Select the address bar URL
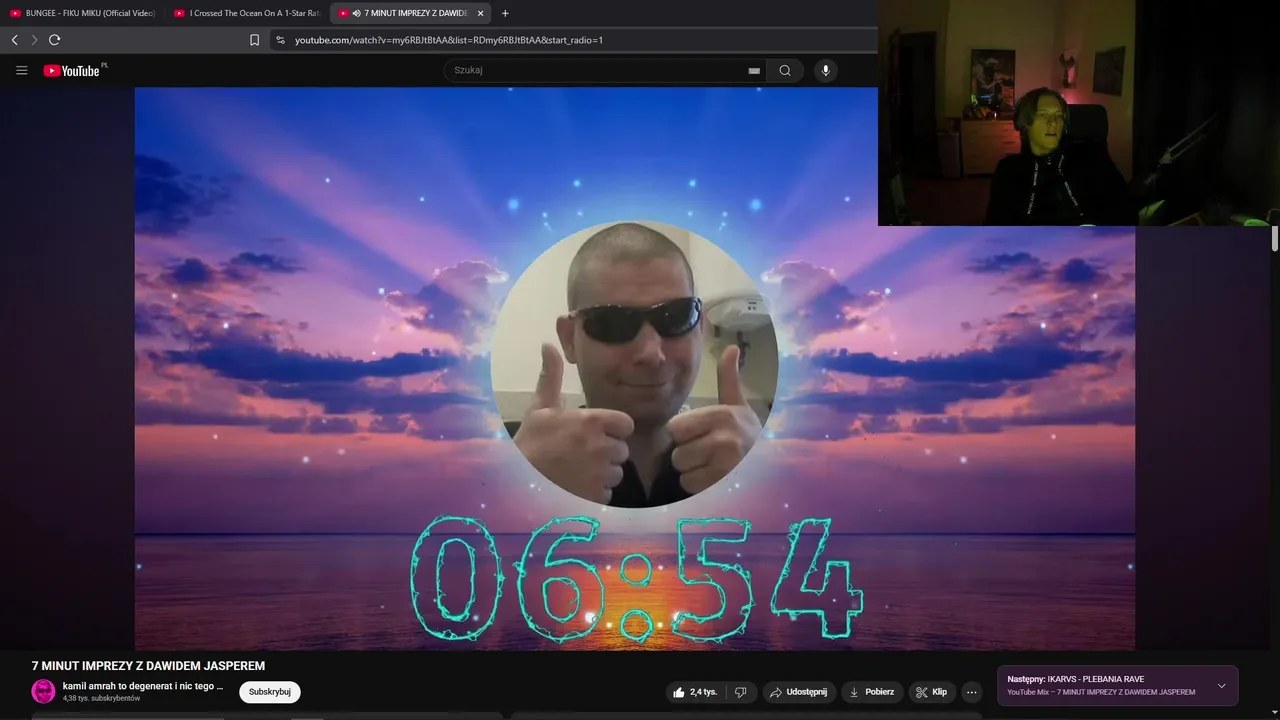 (448, 40)
